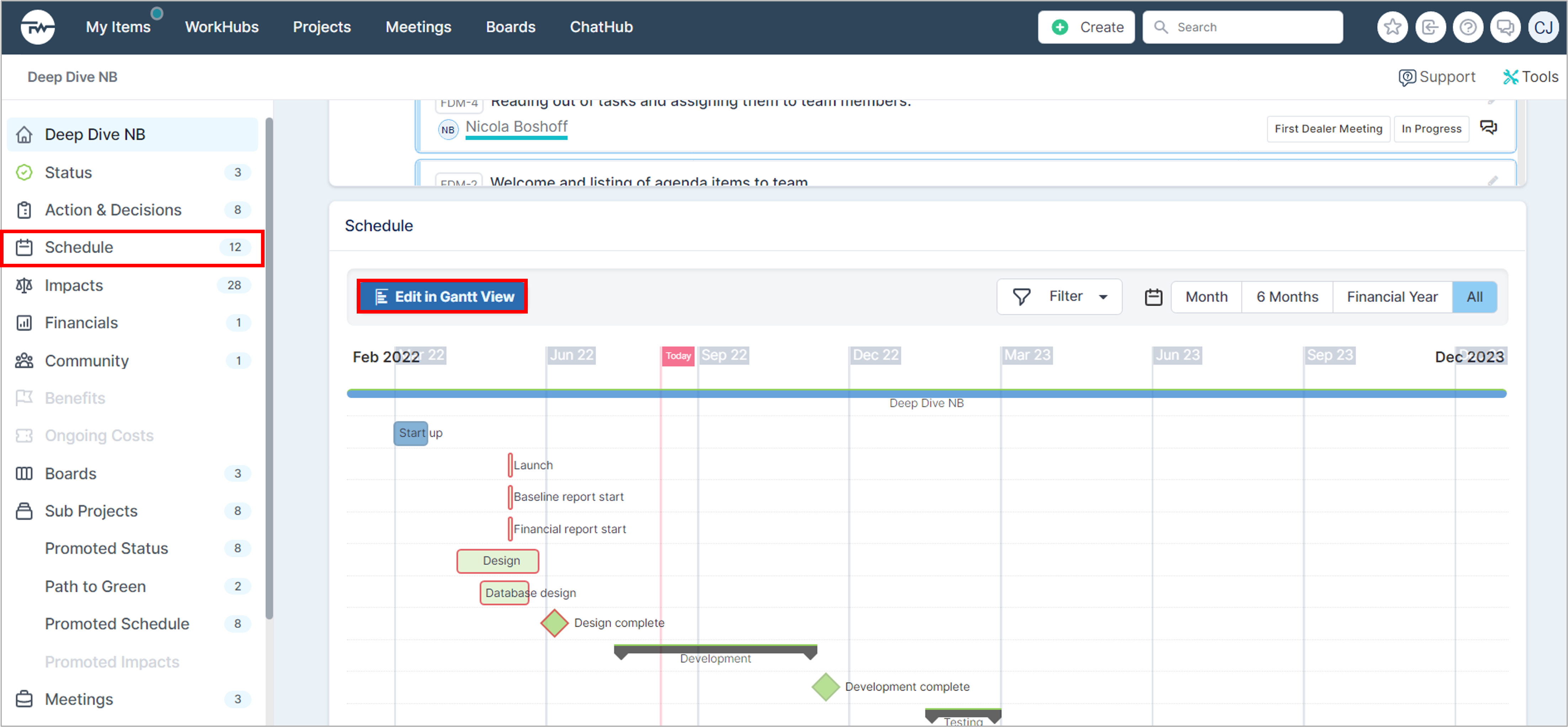The image size is (1568, 727).
Task: Click the Status check icon
Action: pyautogui.click(x=24, y=173)
